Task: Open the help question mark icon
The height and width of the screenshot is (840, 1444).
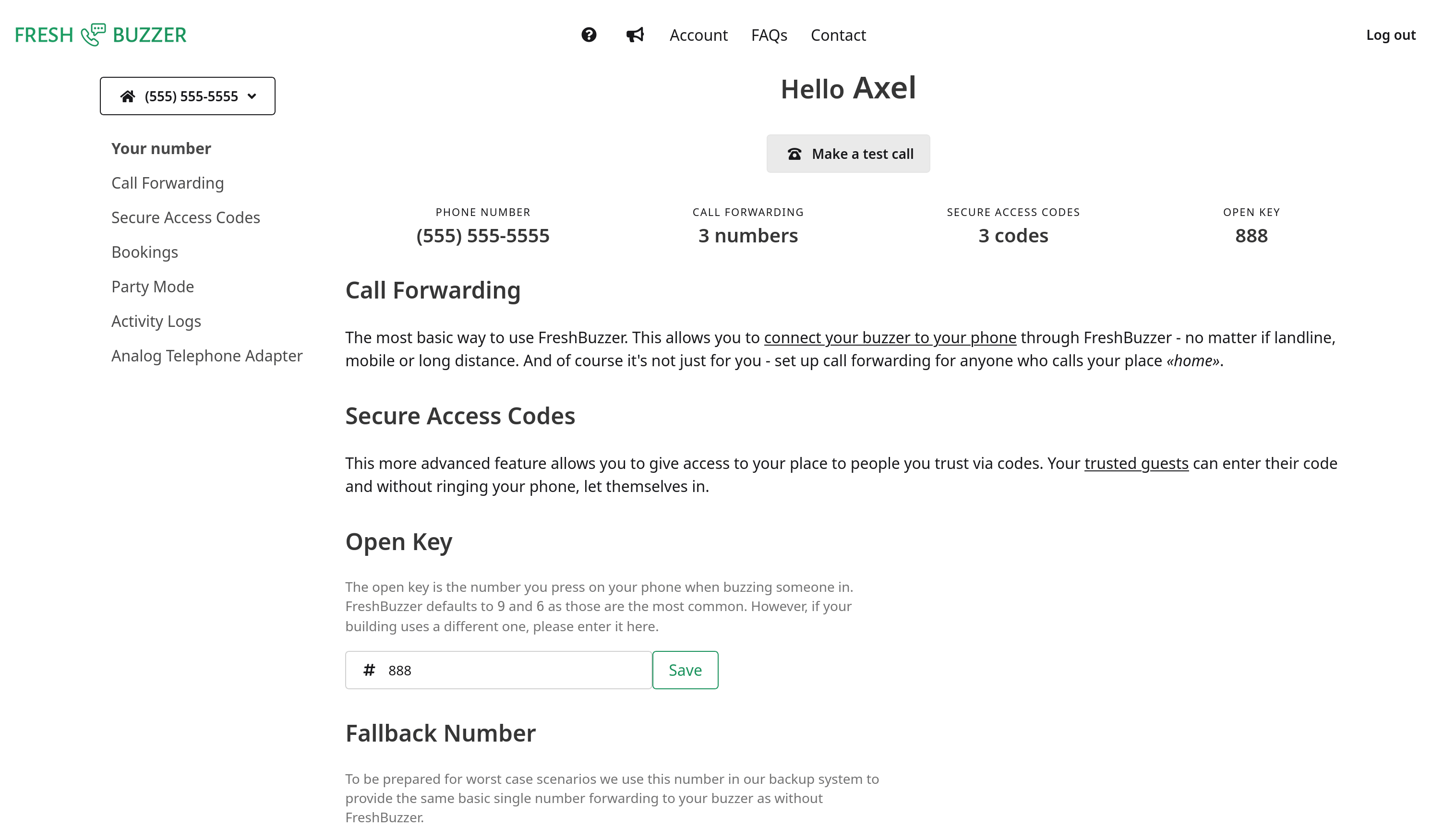Action: click(589, 35)
